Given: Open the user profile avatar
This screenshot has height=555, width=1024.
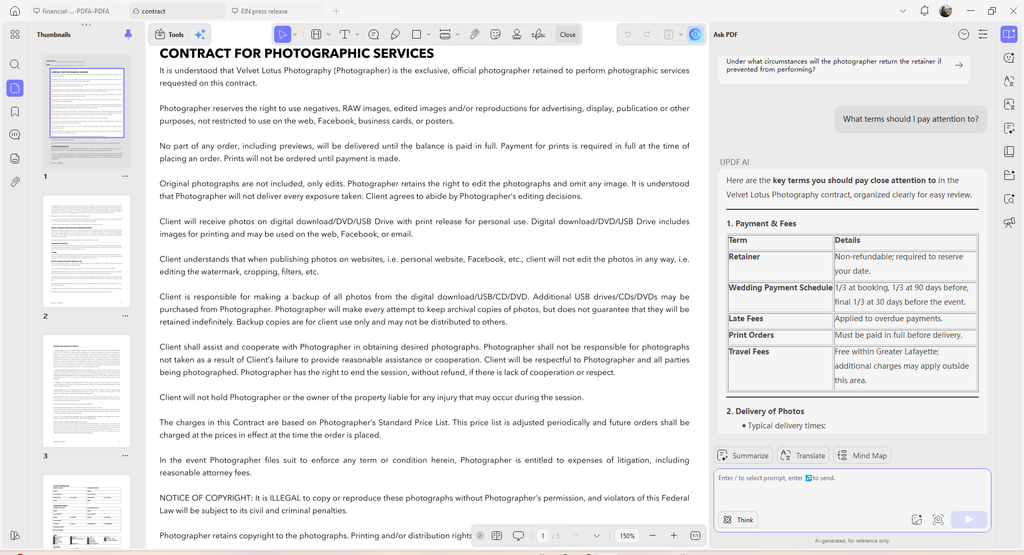Looking at the screenshot, I should 945,11.
